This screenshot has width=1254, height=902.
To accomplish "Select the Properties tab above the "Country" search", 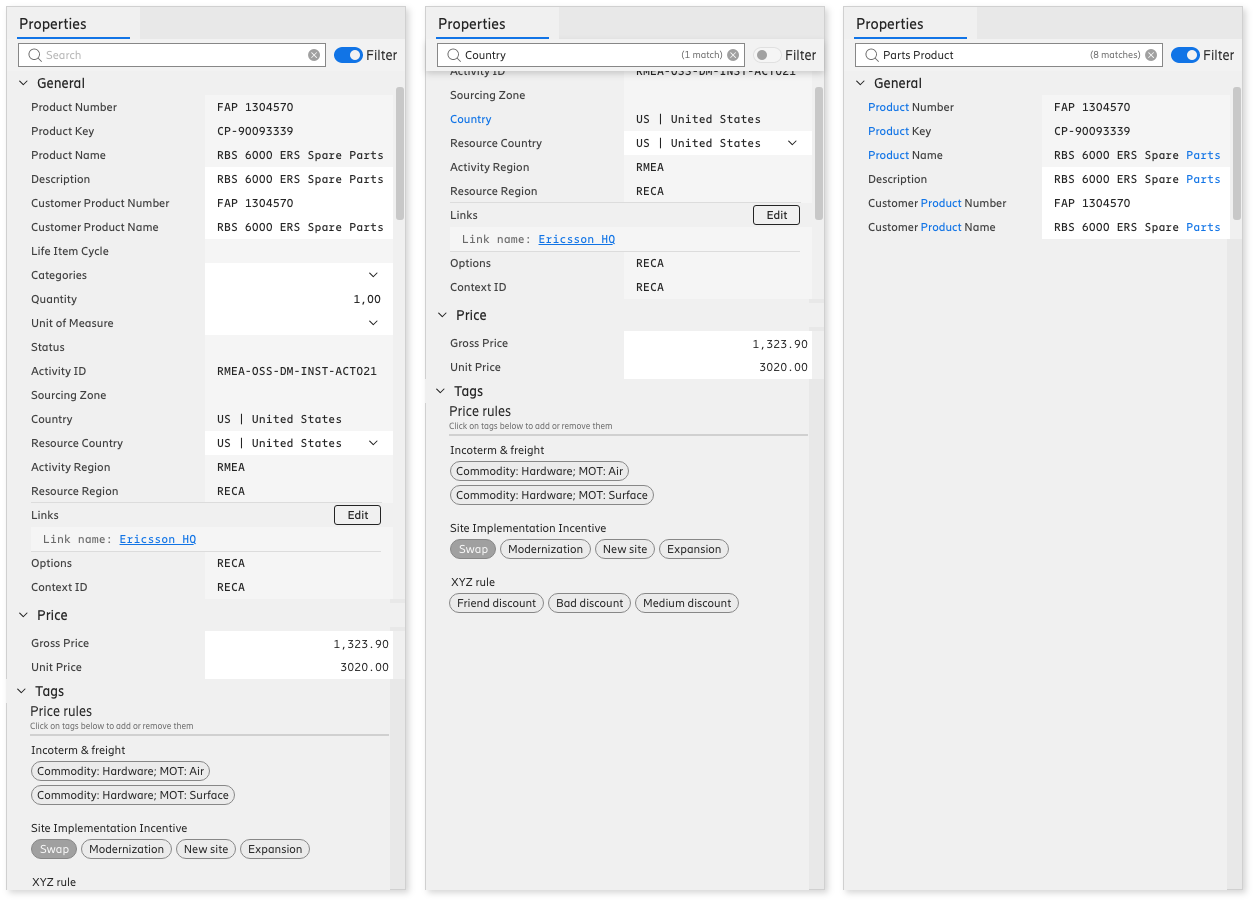I will 471,24.
